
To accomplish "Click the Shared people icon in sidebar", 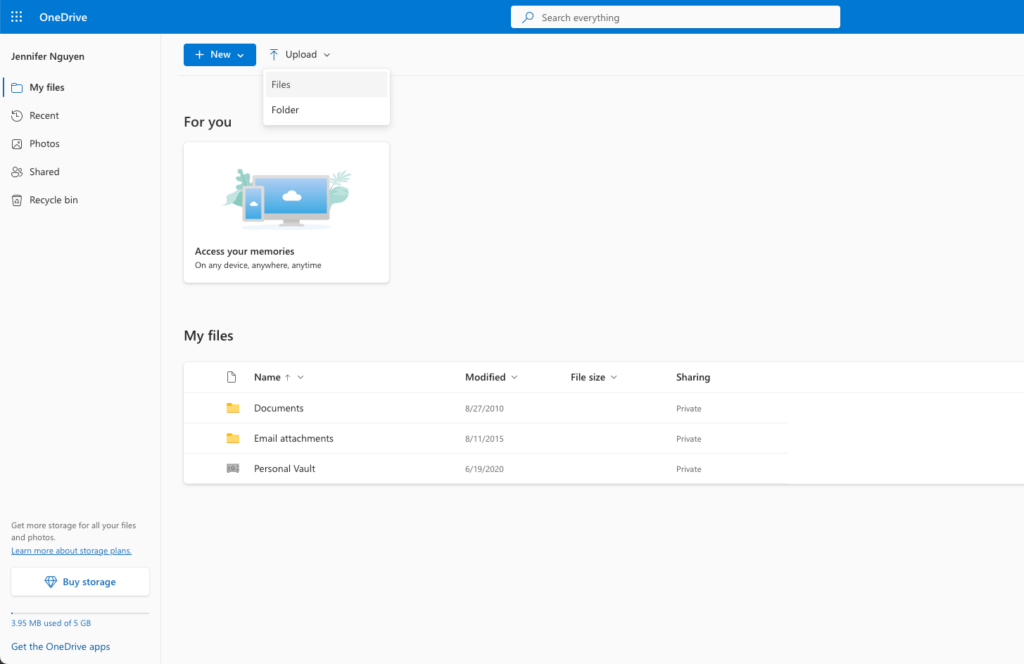I will [x=17, y=172].
